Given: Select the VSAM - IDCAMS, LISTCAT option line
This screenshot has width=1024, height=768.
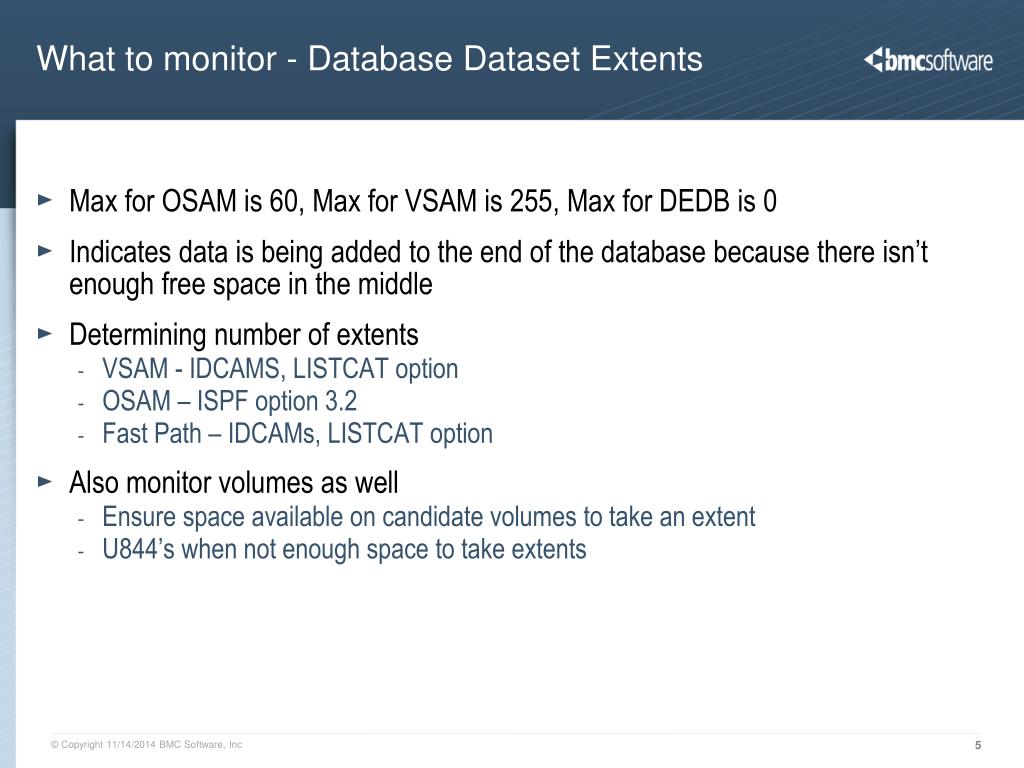Looking at the screenshot, I should [x=280, y=369].
